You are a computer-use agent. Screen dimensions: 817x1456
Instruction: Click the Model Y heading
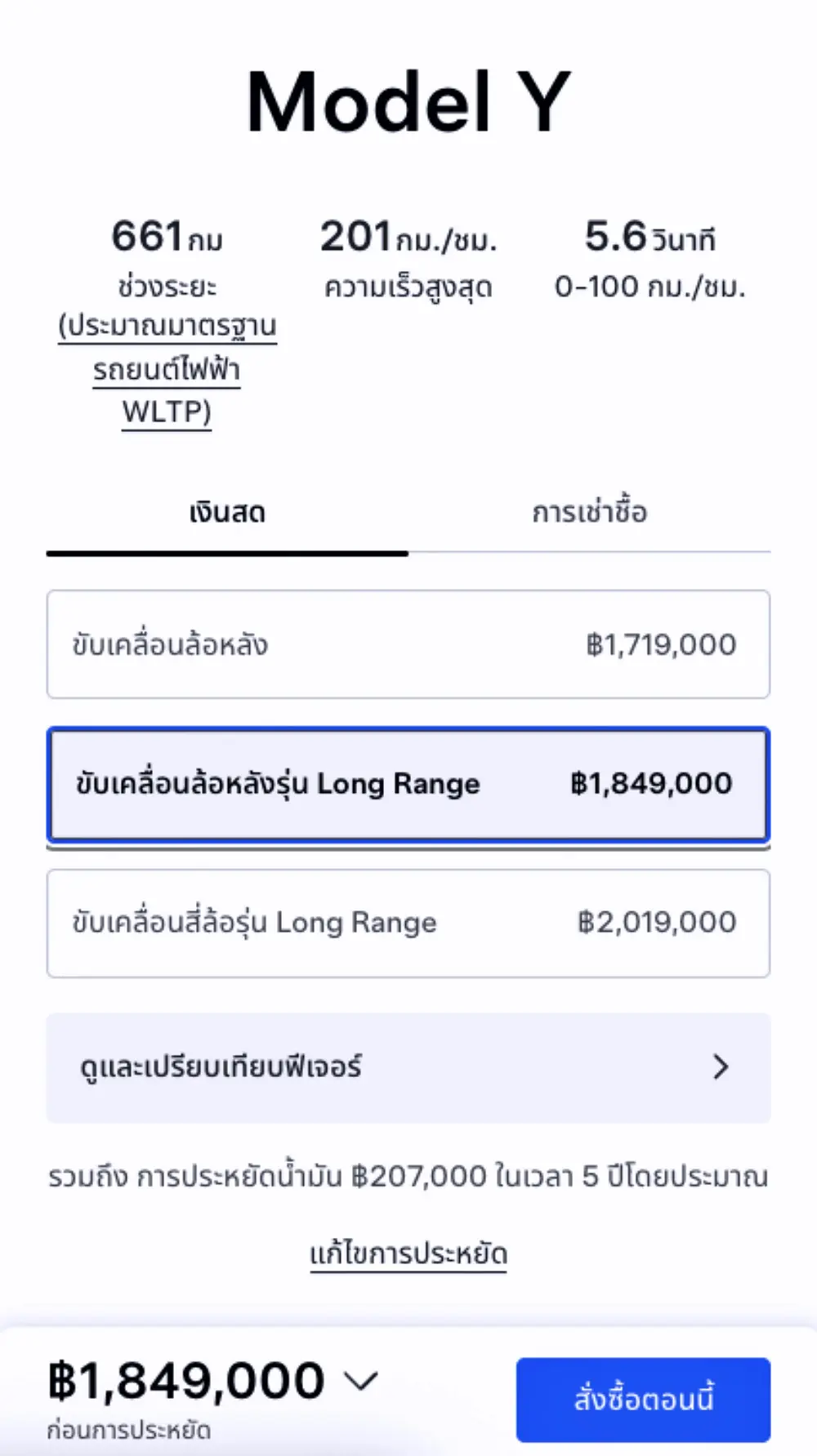pyautogui.click(x=408, y=103)
